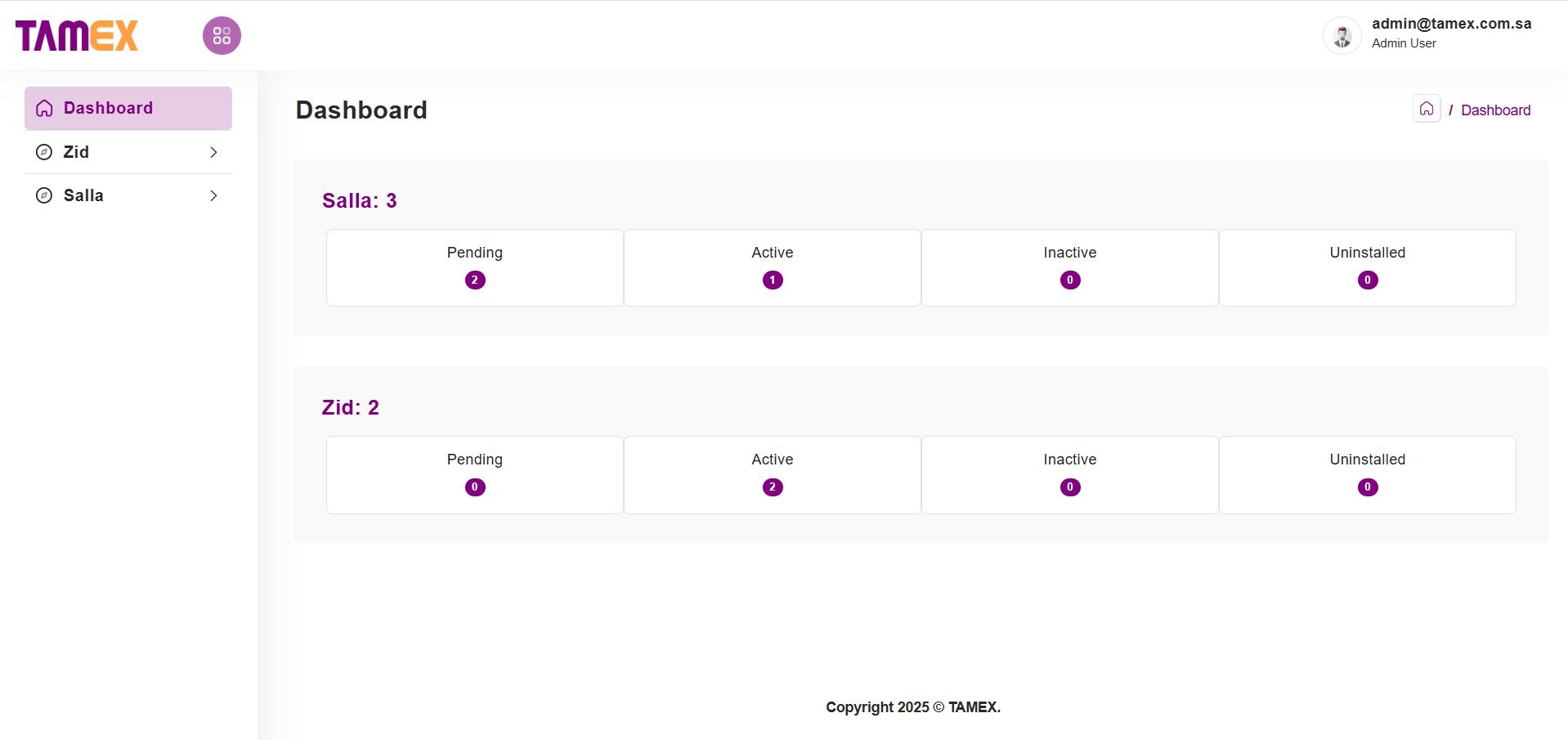Image resolution: width=1568 pixels, height=740 pixels.
Task: Click the Dashboard breadcrumb link
Action: (1495, 110)
